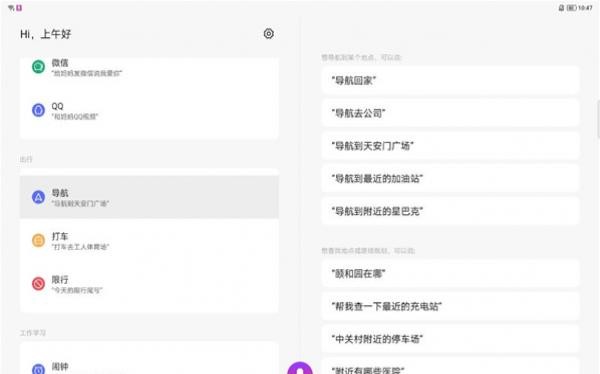Select the 导航 skill row

(x=149, y=197)
